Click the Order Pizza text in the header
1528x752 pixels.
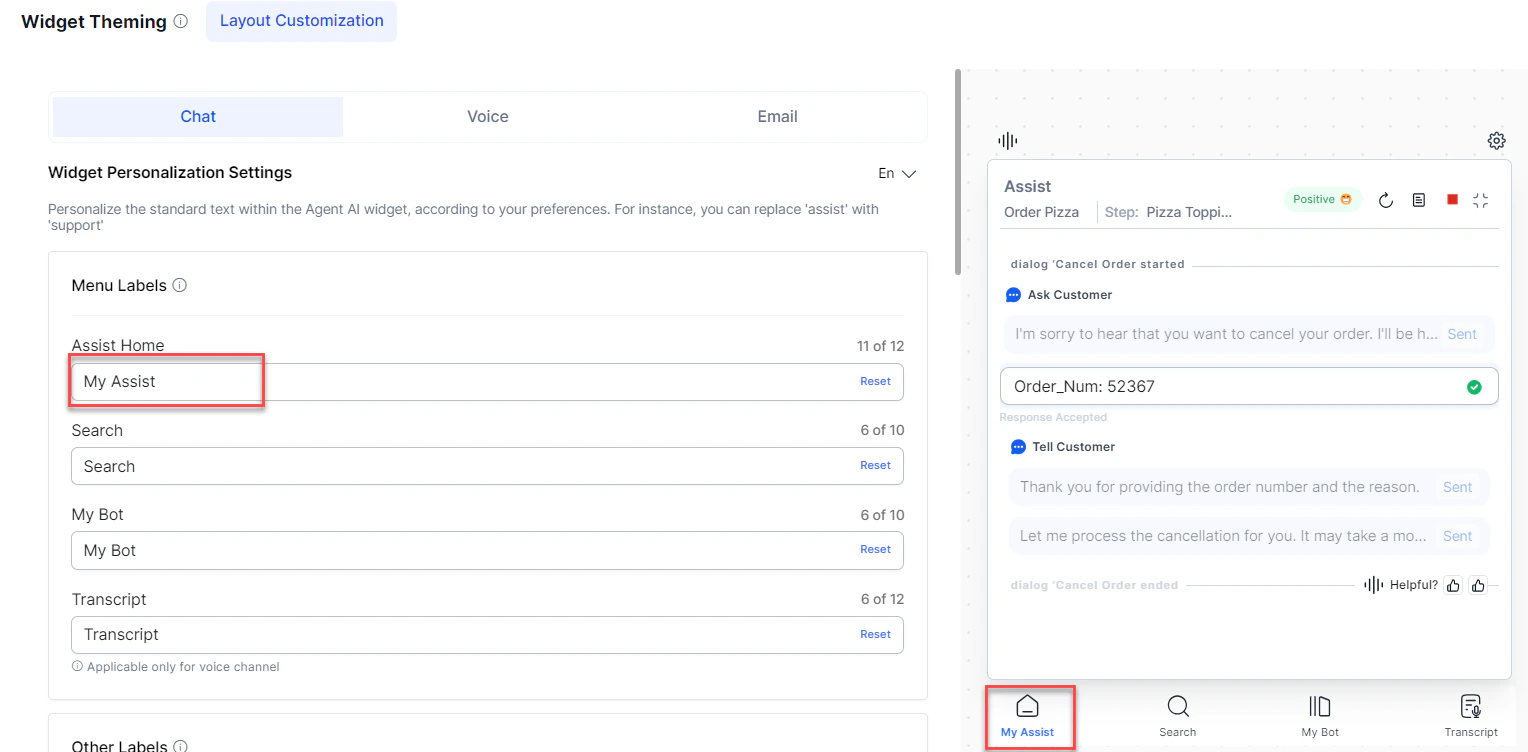1041,212
